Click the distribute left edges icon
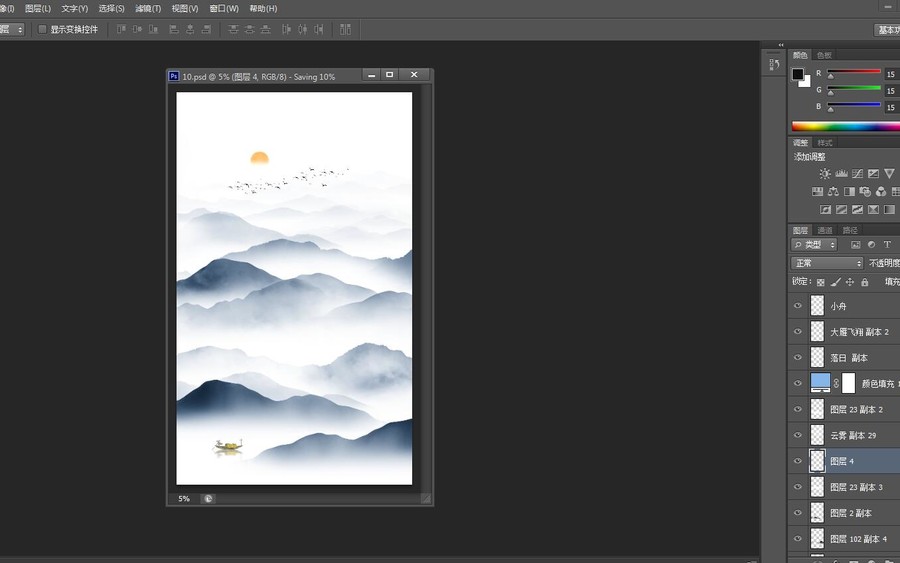This screenshot has width=900, height=563. pos(286,29)
